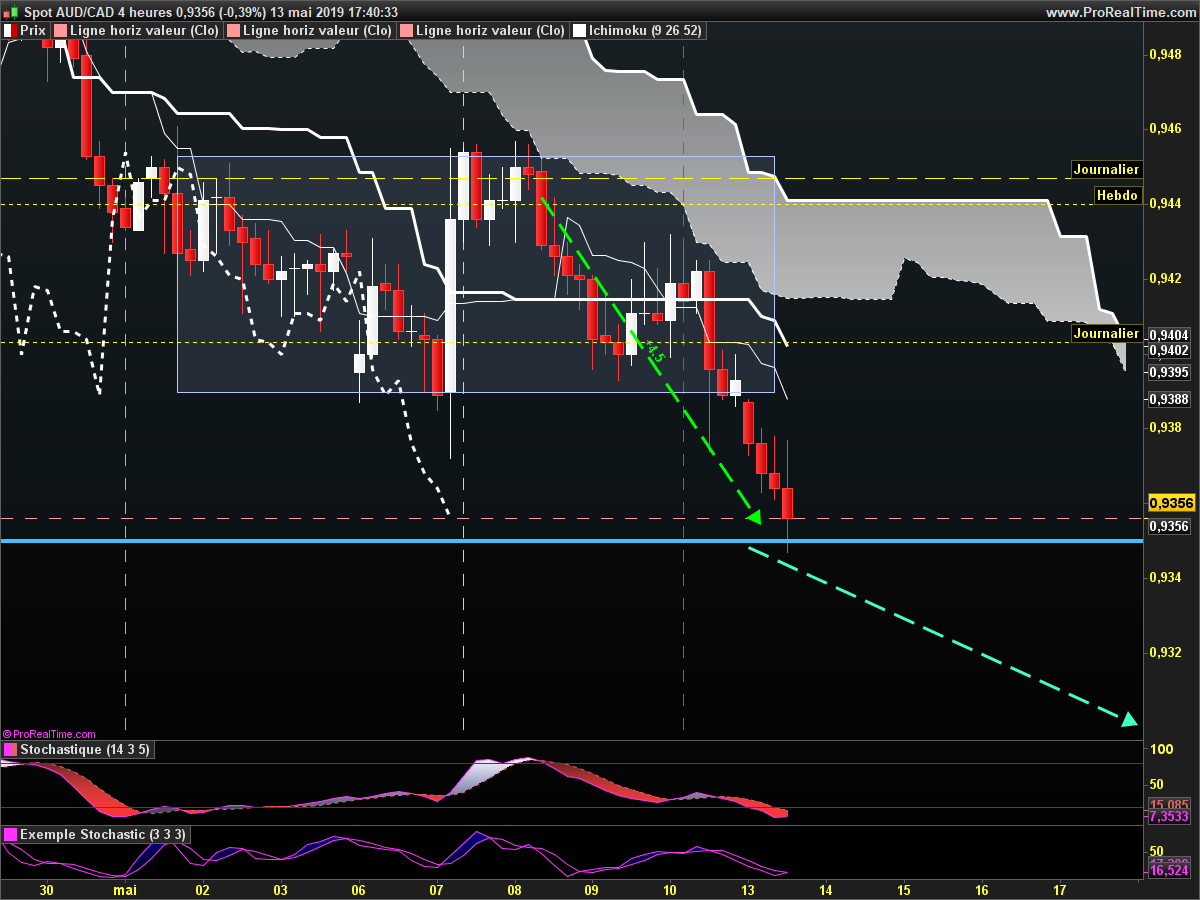Click the white 0,9356 axis price tag
This screenshot has height=900, width=1200.
point(1169,526)
